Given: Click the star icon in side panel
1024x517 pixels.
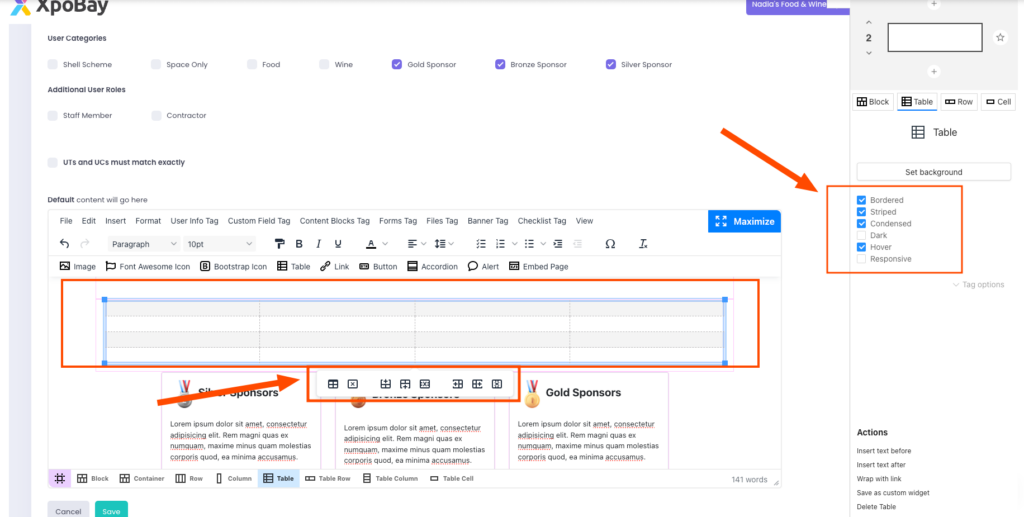Looking at the screenshot, I should 1000,38.
